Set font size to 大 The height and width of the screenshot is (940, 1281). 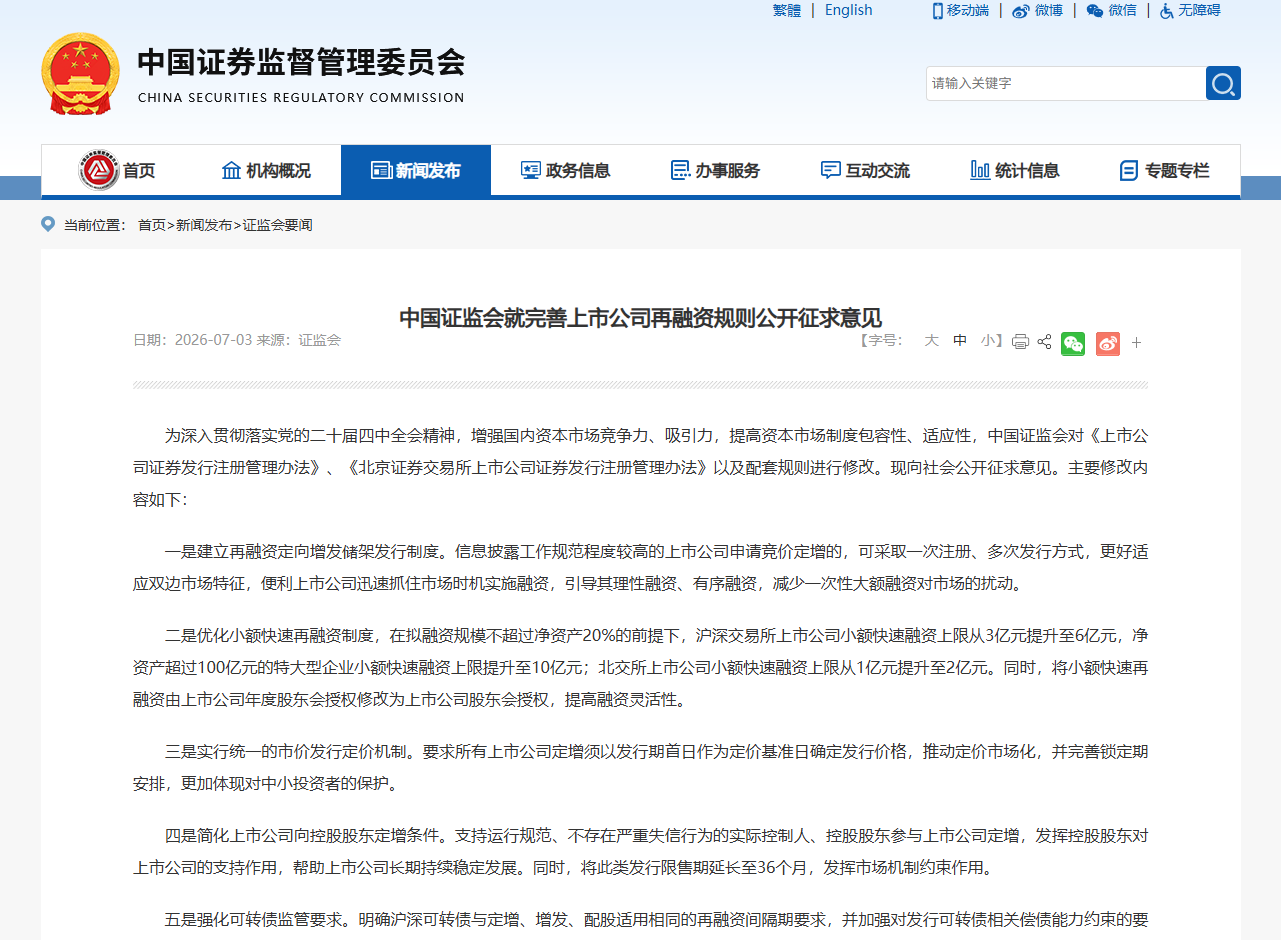(x=931, y=340)
